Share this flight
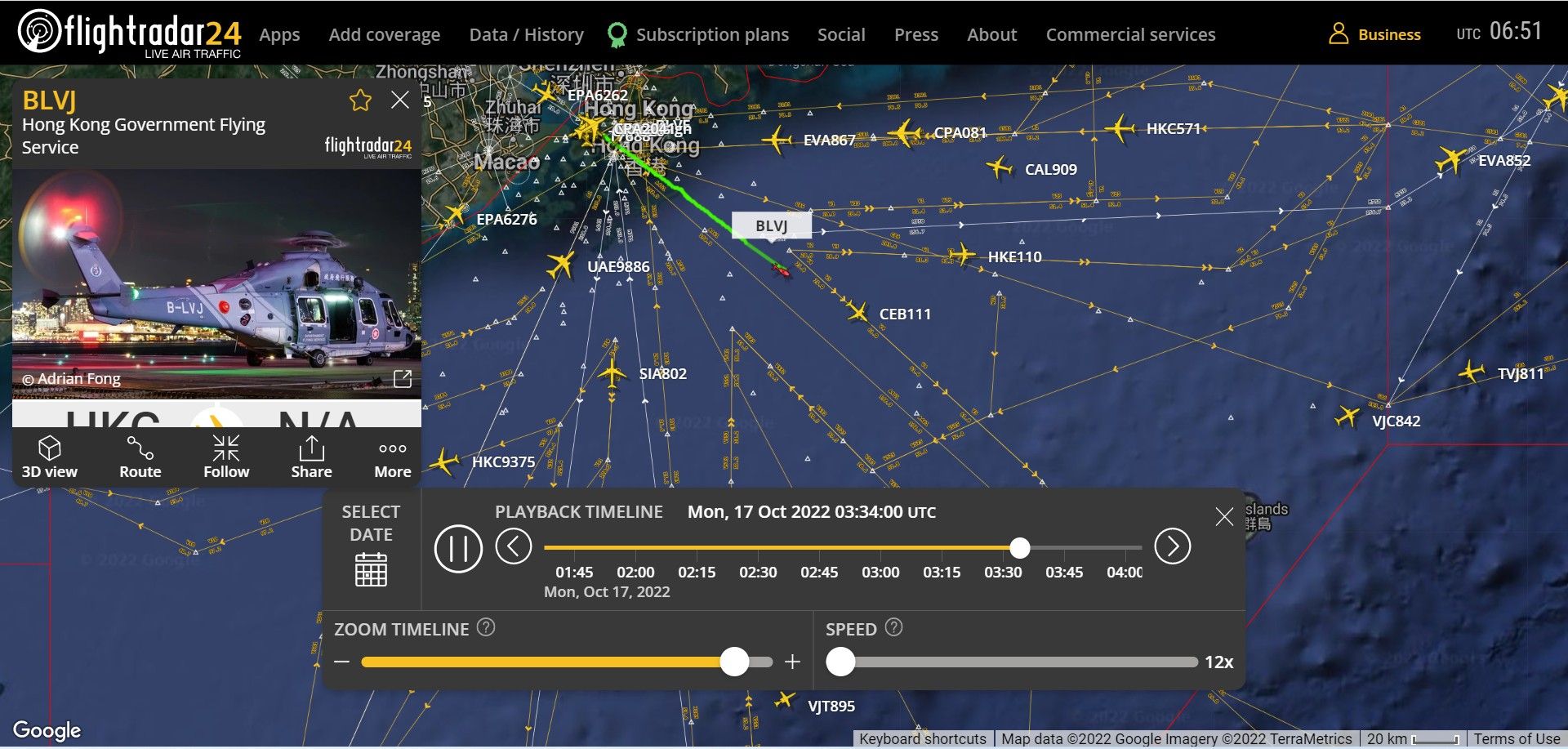 (311, 457)
